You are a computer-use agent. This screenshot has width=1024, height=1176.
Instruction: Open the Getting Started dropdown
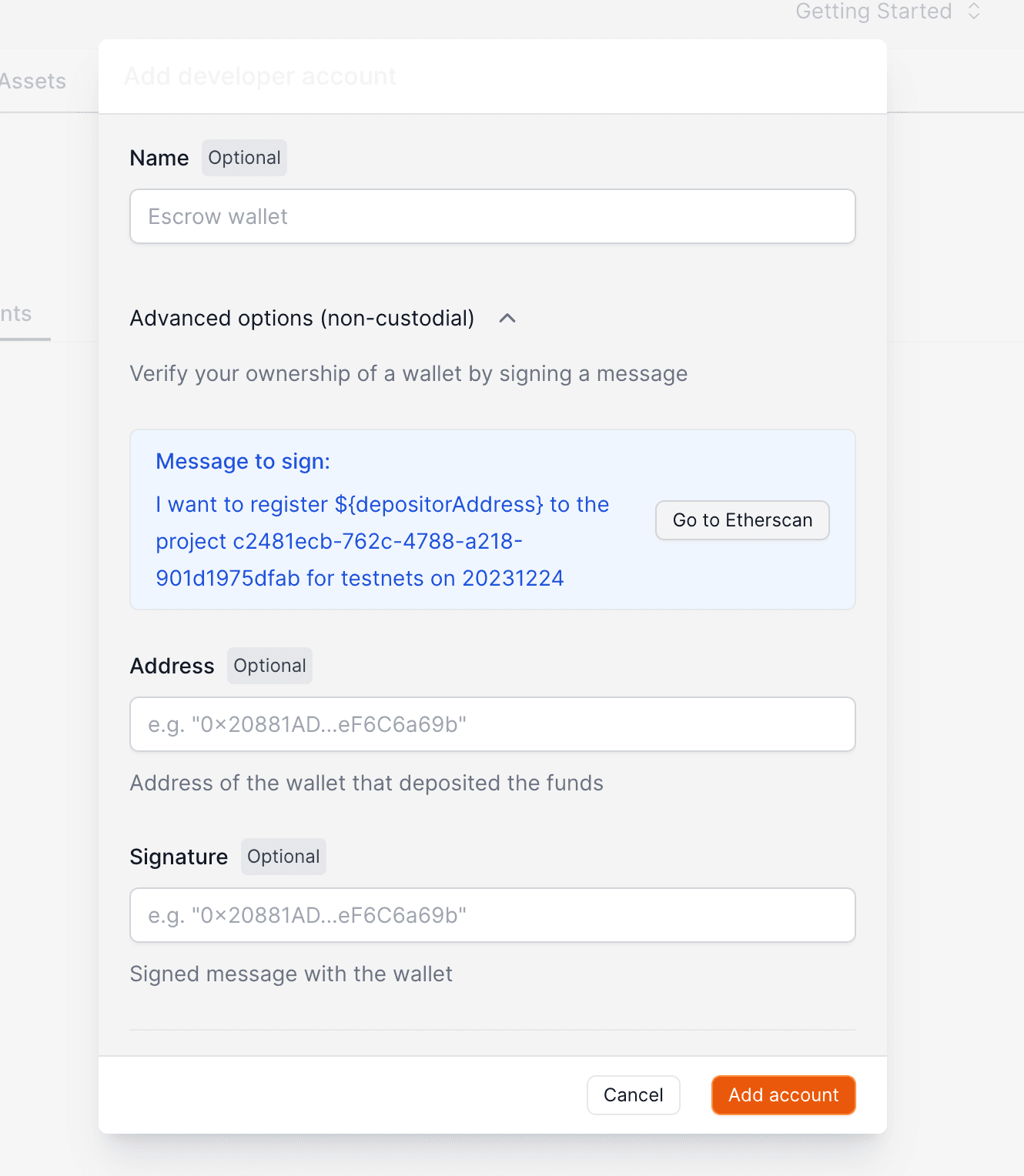click(x=888, y=11)
